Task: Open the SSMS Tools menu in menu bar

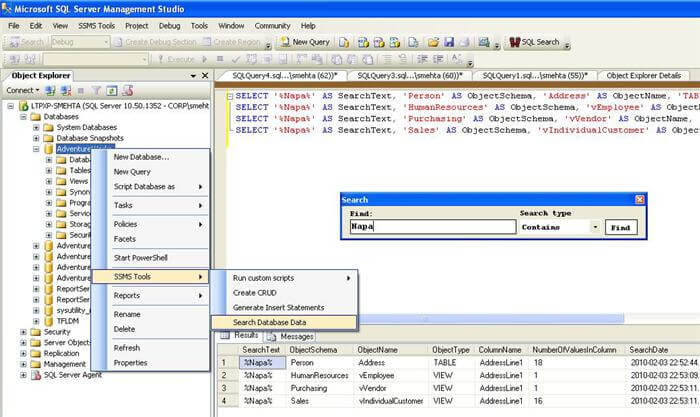Action: click(96, 26)
